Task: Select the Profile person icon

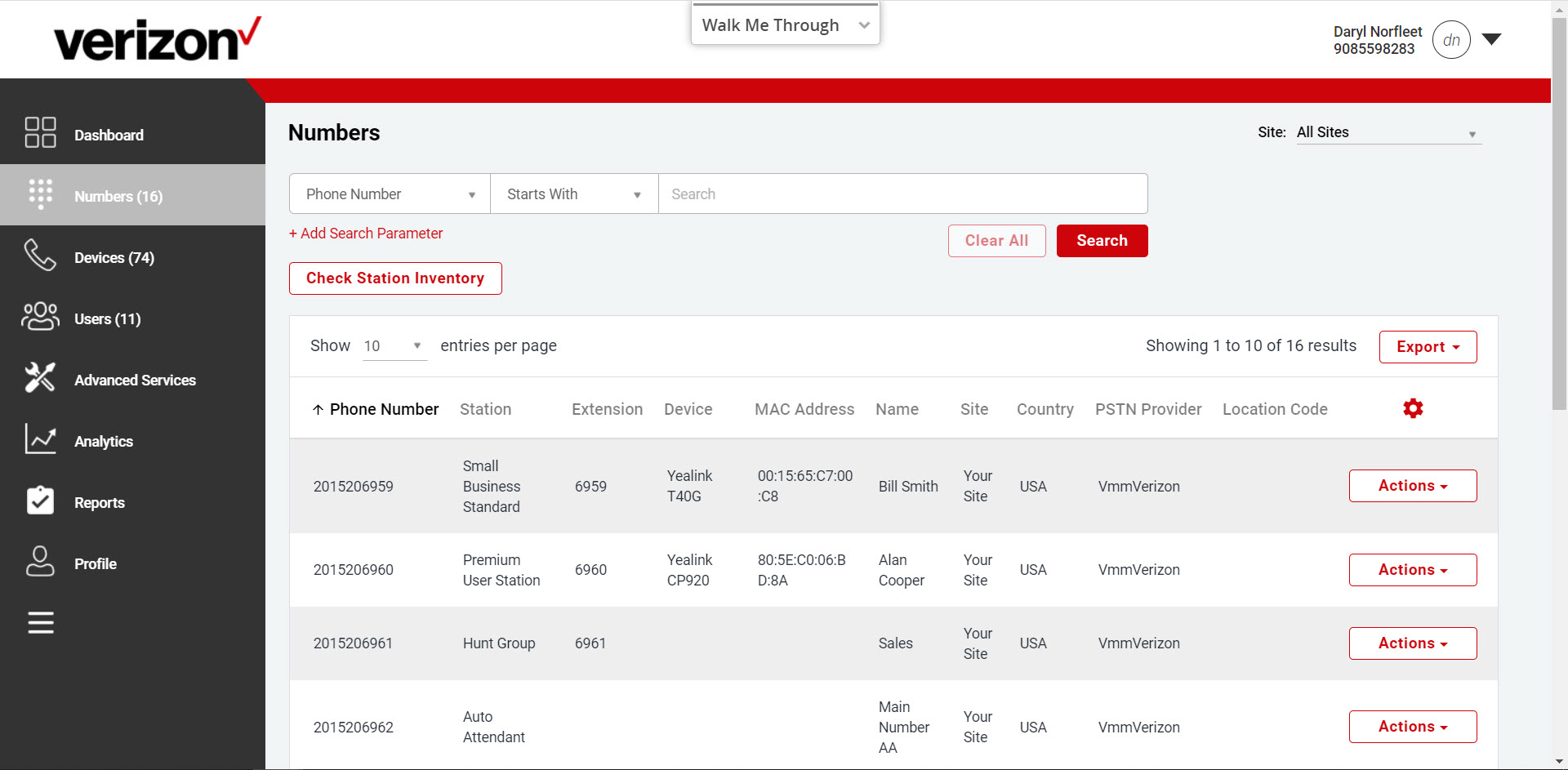Action: pos(39,562)
